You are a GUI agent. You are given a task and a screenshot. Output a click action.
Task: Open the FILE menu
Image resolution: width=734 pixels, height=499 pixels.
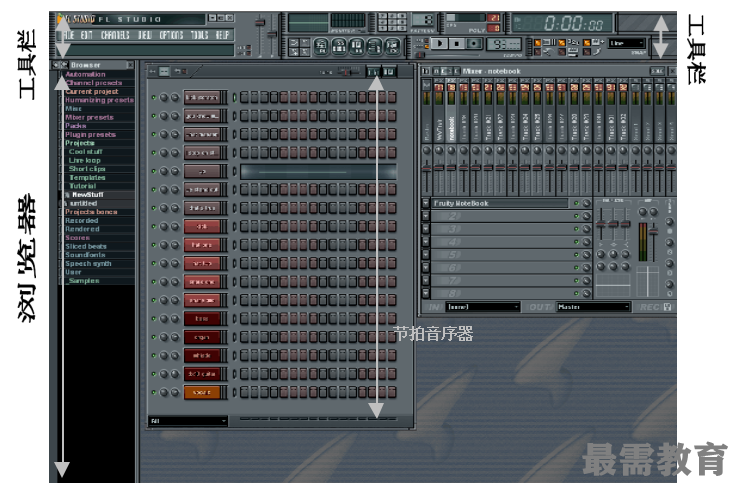click(68, 35)
